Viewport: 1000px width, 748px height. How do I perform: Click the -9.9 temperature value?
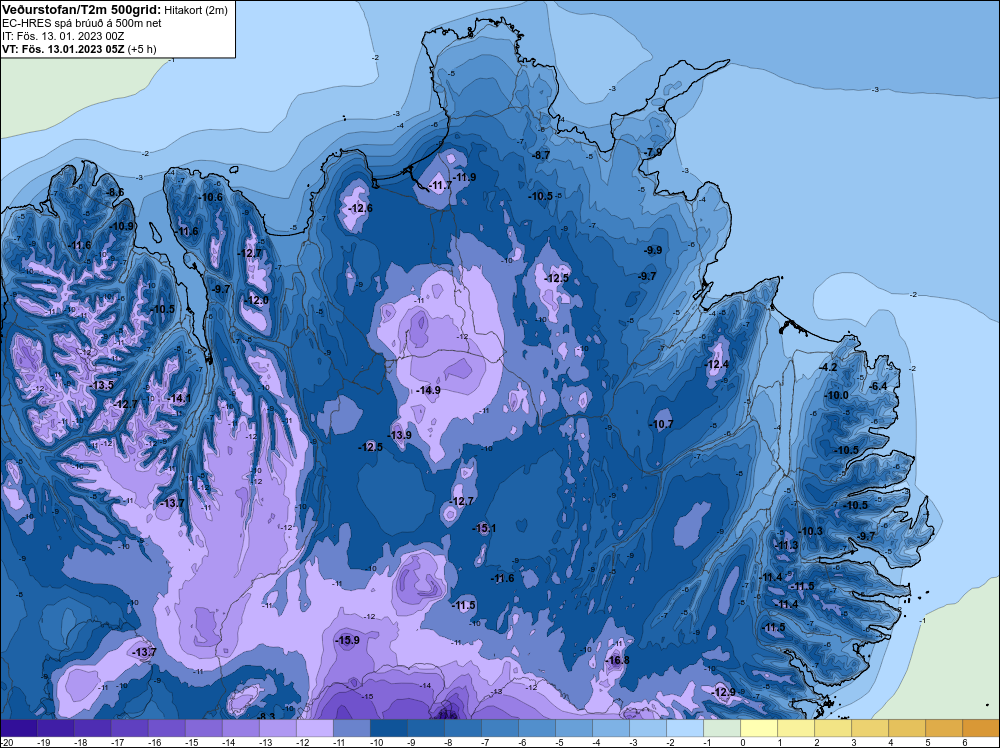pos(652,251)
